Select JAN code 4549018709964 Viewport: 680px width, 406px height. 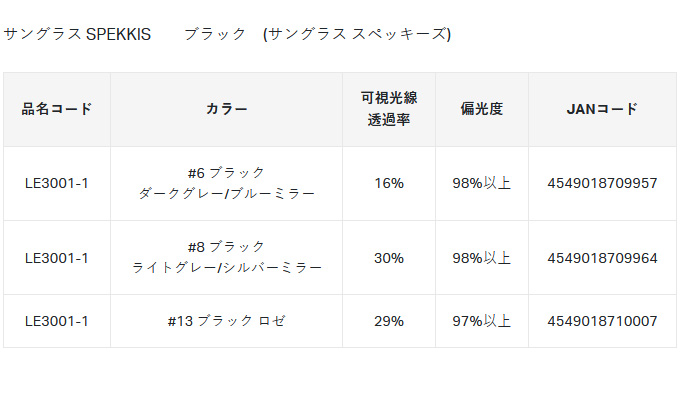pyautogui.click(x=602, y=259)
